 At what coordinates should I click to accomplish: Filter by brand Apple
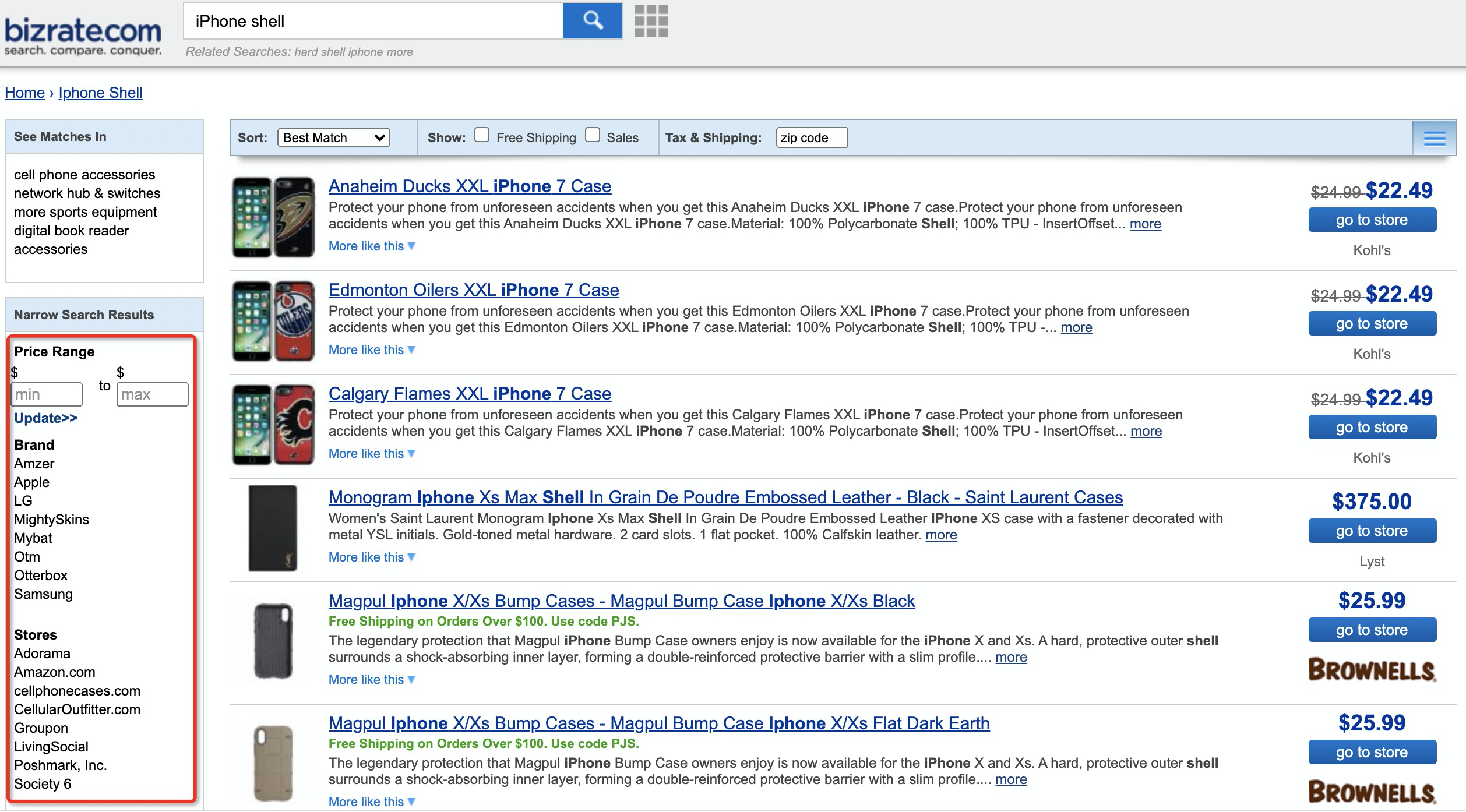[32, 482]
